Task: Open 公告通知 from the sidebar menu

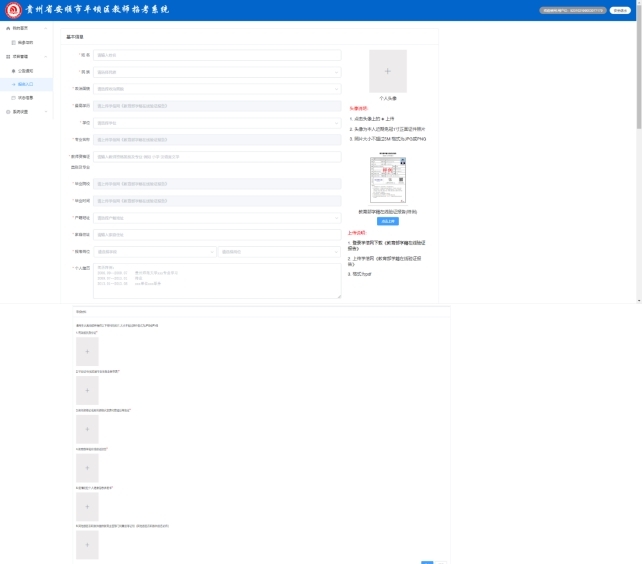Action: point(26,71)
